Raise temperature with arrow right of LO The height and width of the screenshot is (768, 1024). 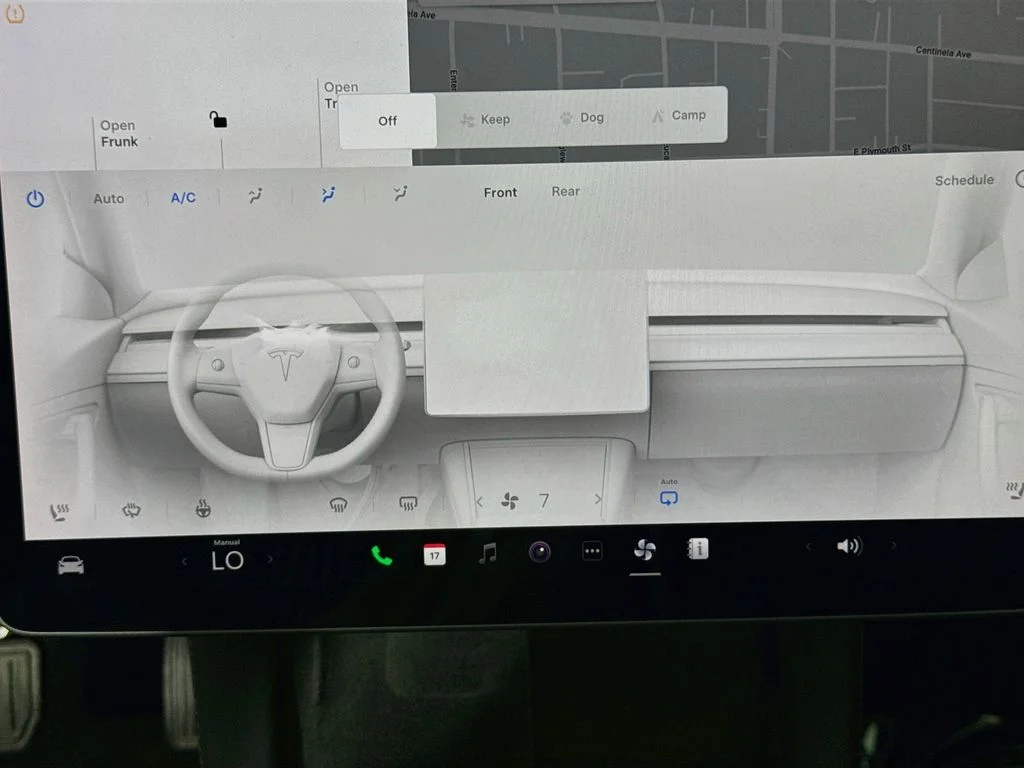point(270,559)
